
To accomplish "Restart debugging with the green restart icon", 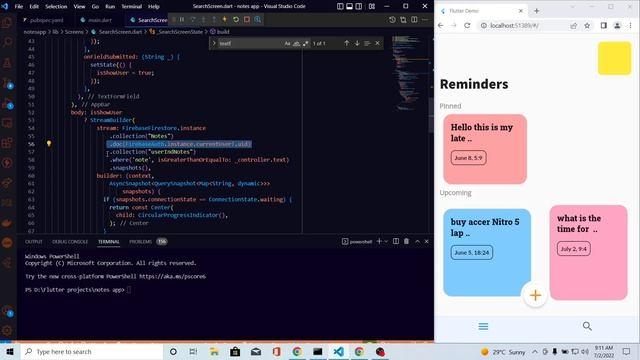I will (236, 20).
